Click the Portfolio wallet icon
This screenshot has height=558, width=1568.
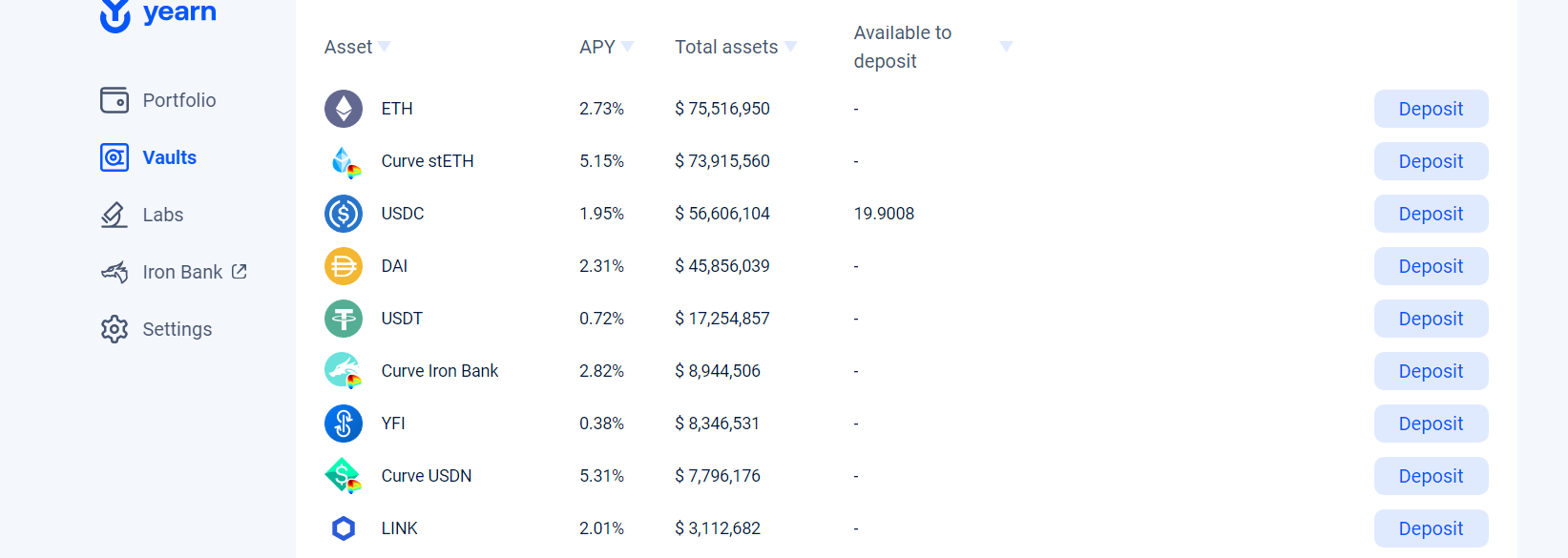(115, 100)
